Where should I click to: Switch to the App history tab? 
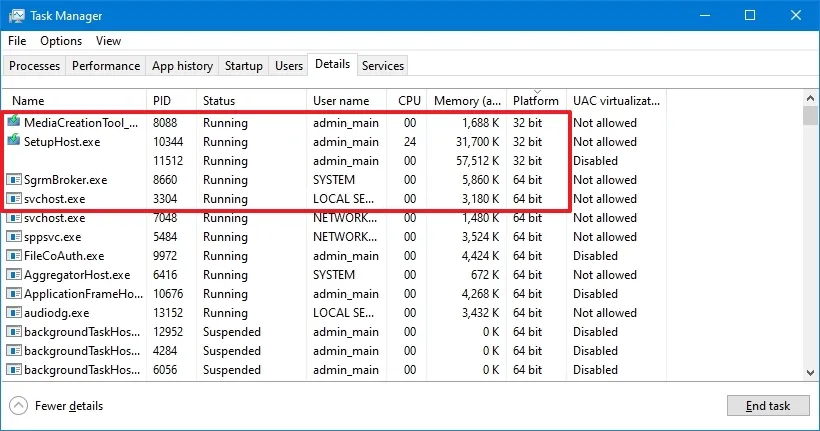pos(182,66)
